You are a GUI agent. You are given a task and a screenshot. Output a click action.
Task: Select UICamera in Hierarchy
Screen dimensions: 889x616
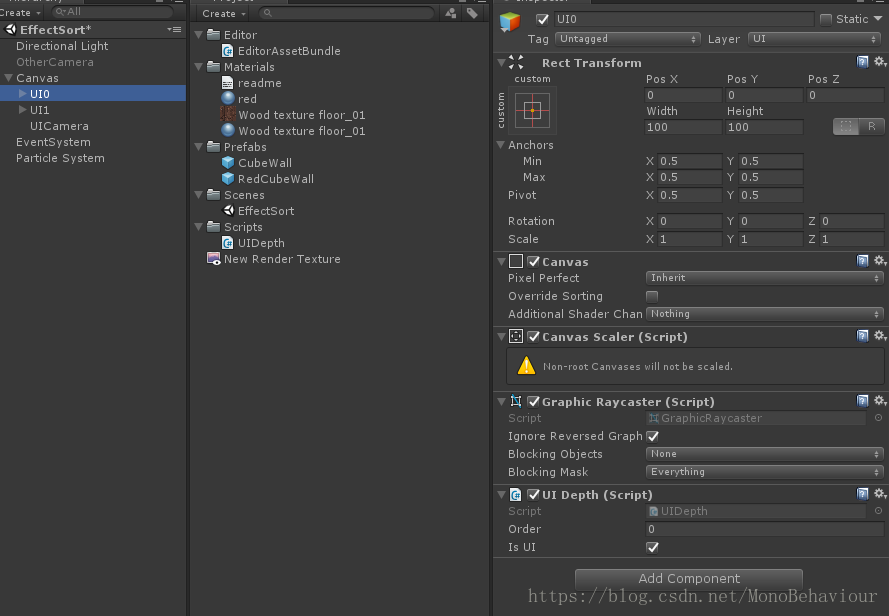[x=59, y=126]
